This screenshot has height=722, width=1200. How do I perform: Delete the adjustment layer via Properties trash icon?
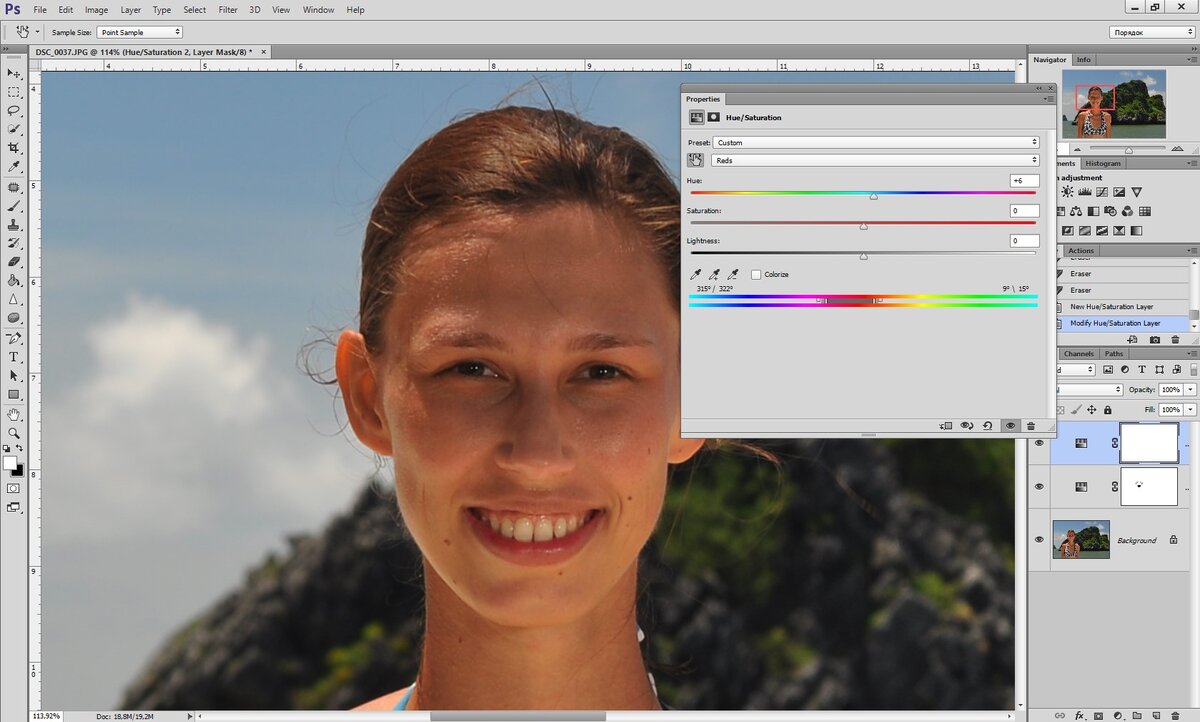click(x=1031, y=426)
